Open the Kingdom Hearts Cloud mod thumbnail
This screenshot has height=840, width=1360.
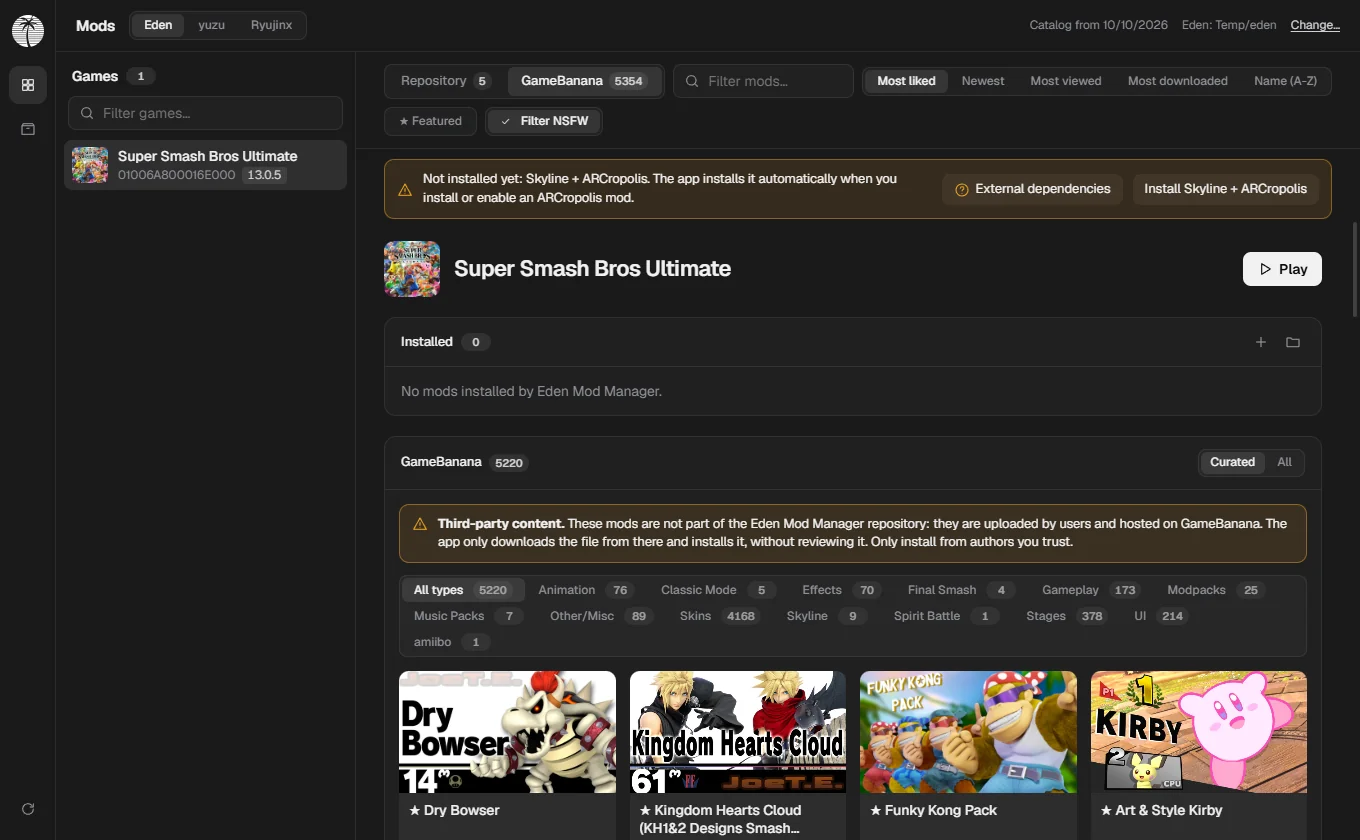738,732
